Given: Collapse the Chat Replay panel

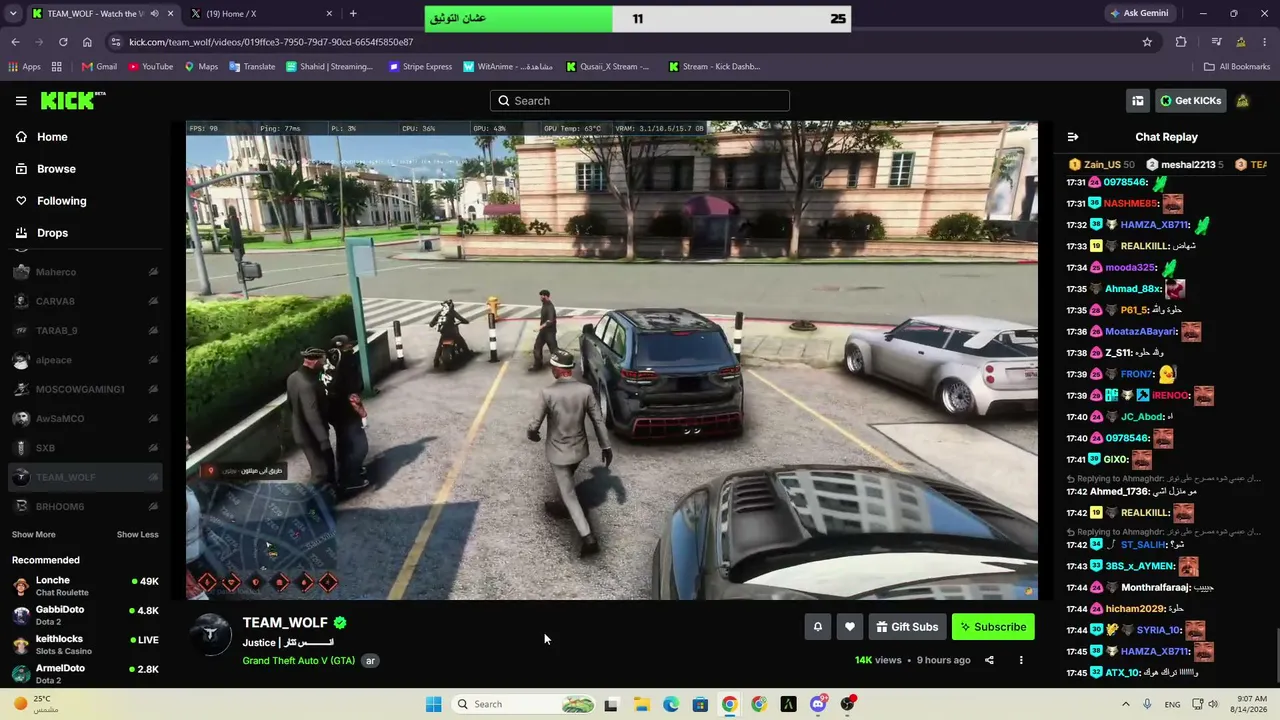Looking at the screenshot, I should [1073, 137].
